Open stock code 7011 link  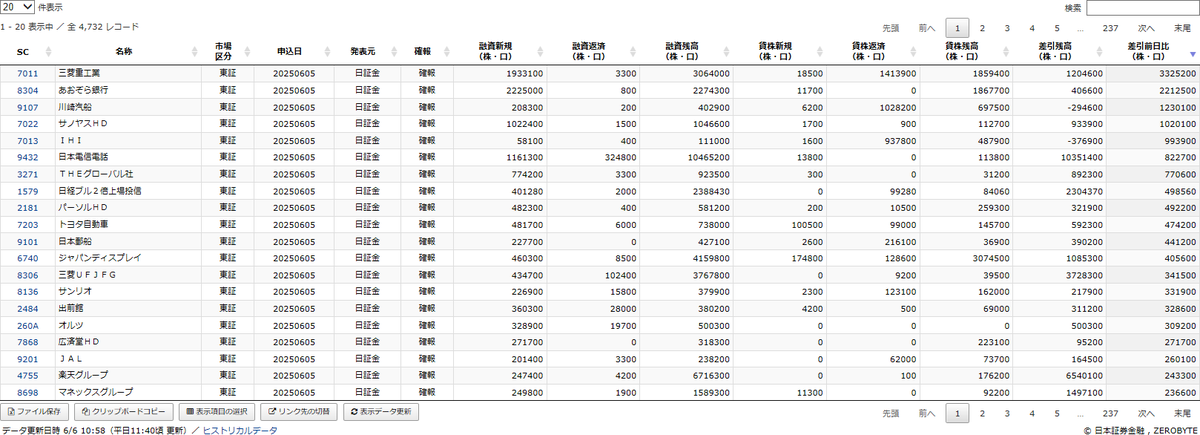pyautogui.click(x=27, y=73)
